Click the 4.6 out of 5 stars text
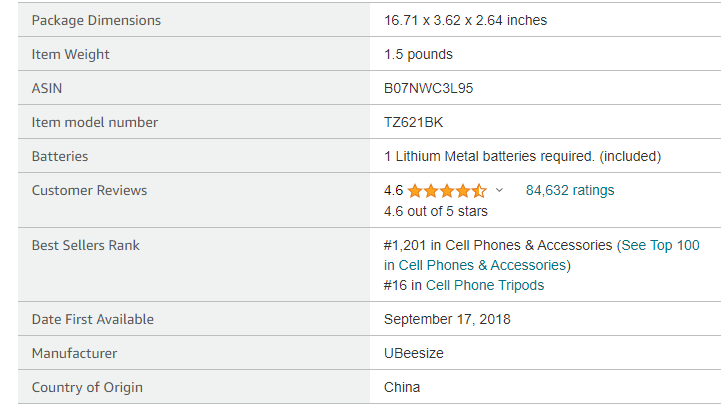 (x=435, y=211)
